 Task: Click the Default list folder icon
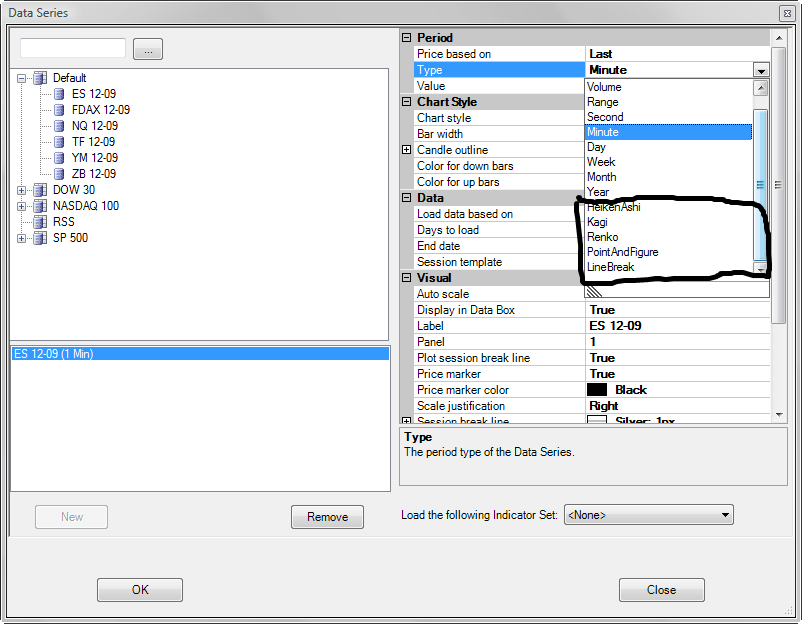click(40, 78)
